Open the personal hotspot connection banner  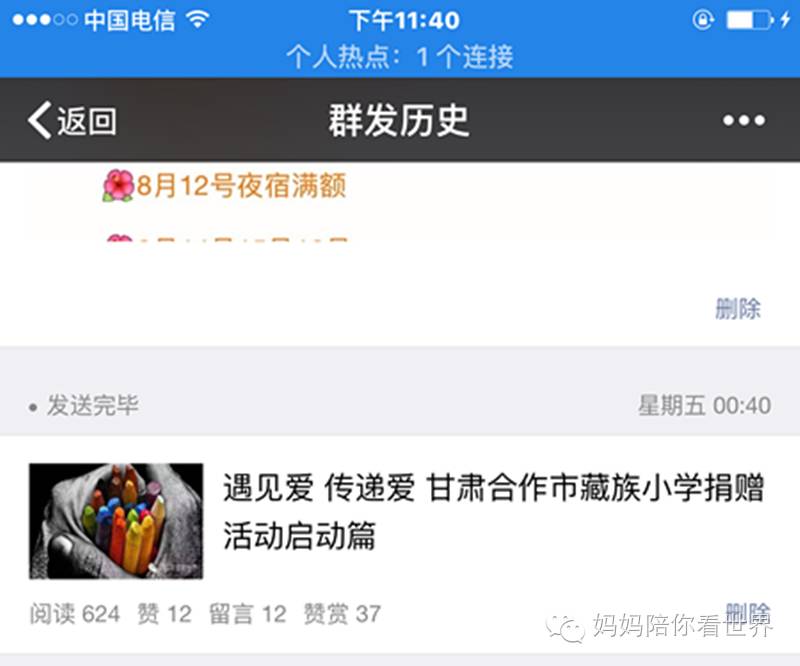400,56
